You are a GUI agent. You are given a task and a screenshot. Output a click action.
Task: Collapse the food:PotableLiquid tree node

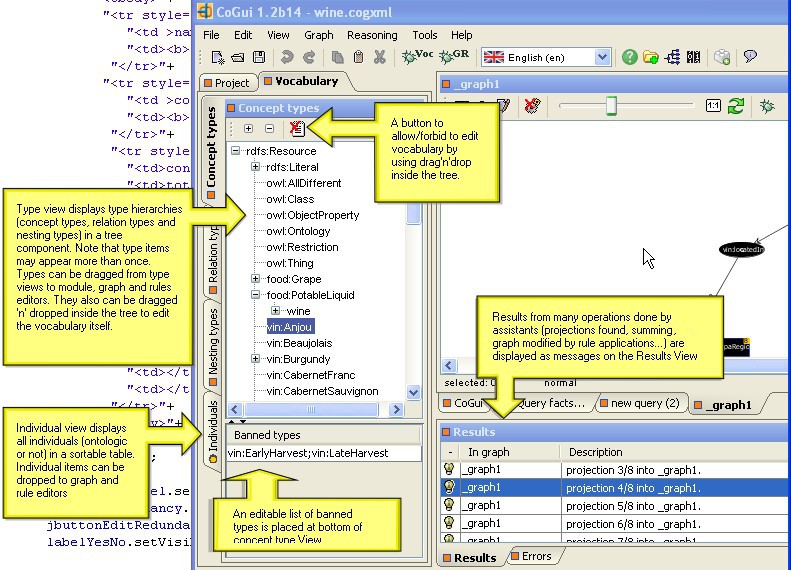pos(255,295)
